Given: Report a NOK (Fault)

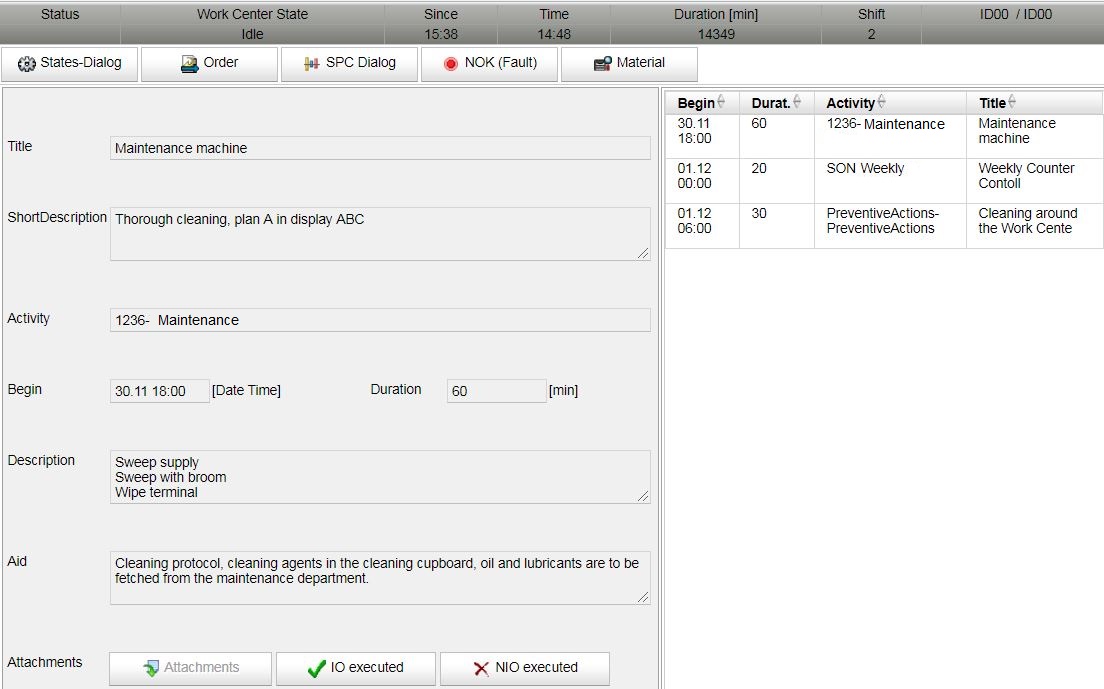Looking at the screenshot, I should pos(489,64).
